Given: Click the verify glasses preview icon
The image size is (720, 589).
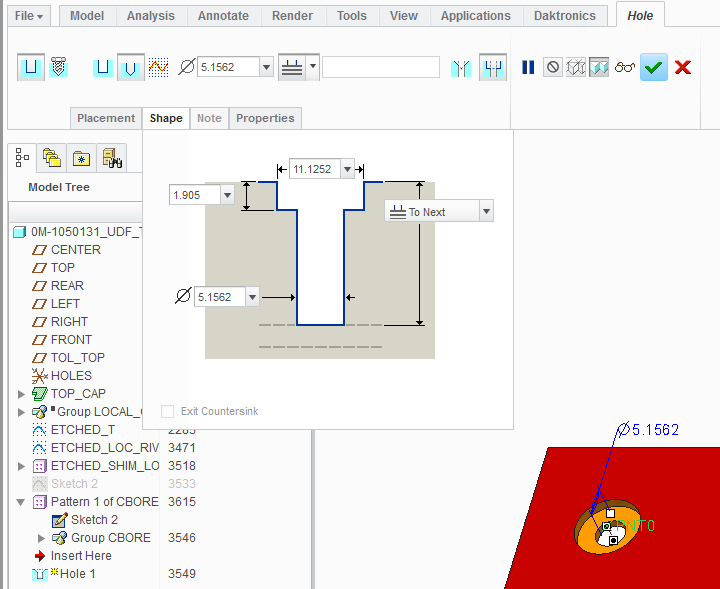Looking at the screenshot, I should 624,67.
